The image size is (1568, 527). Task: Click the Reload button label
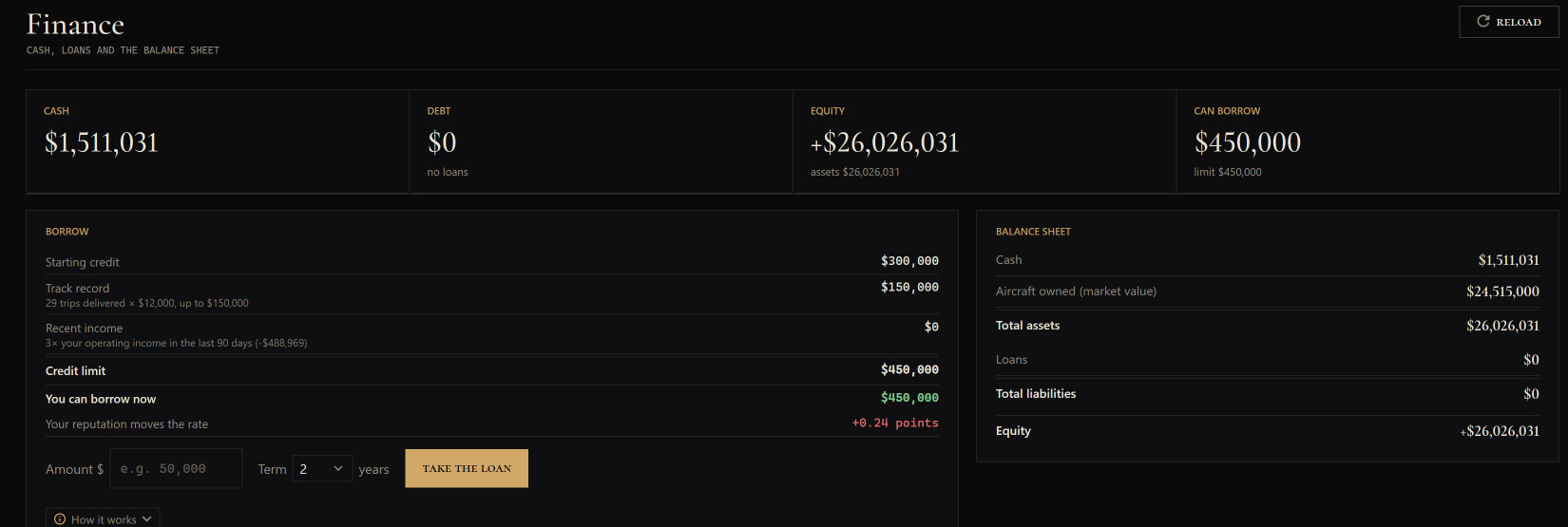[x=1518, y=22]
